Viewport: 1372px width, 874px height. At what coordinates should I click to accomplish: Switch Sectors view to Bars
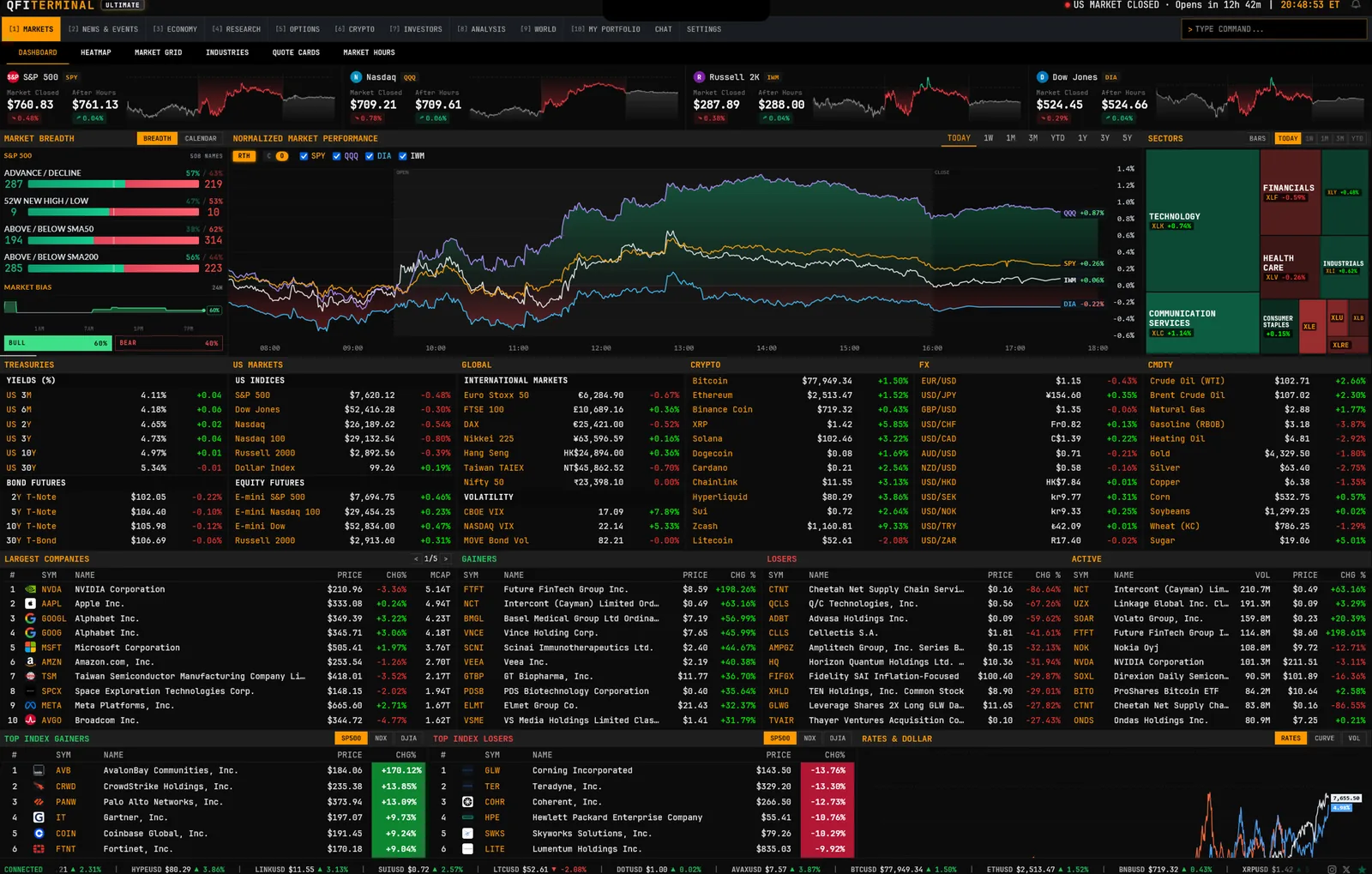[x=1257, y=138]
